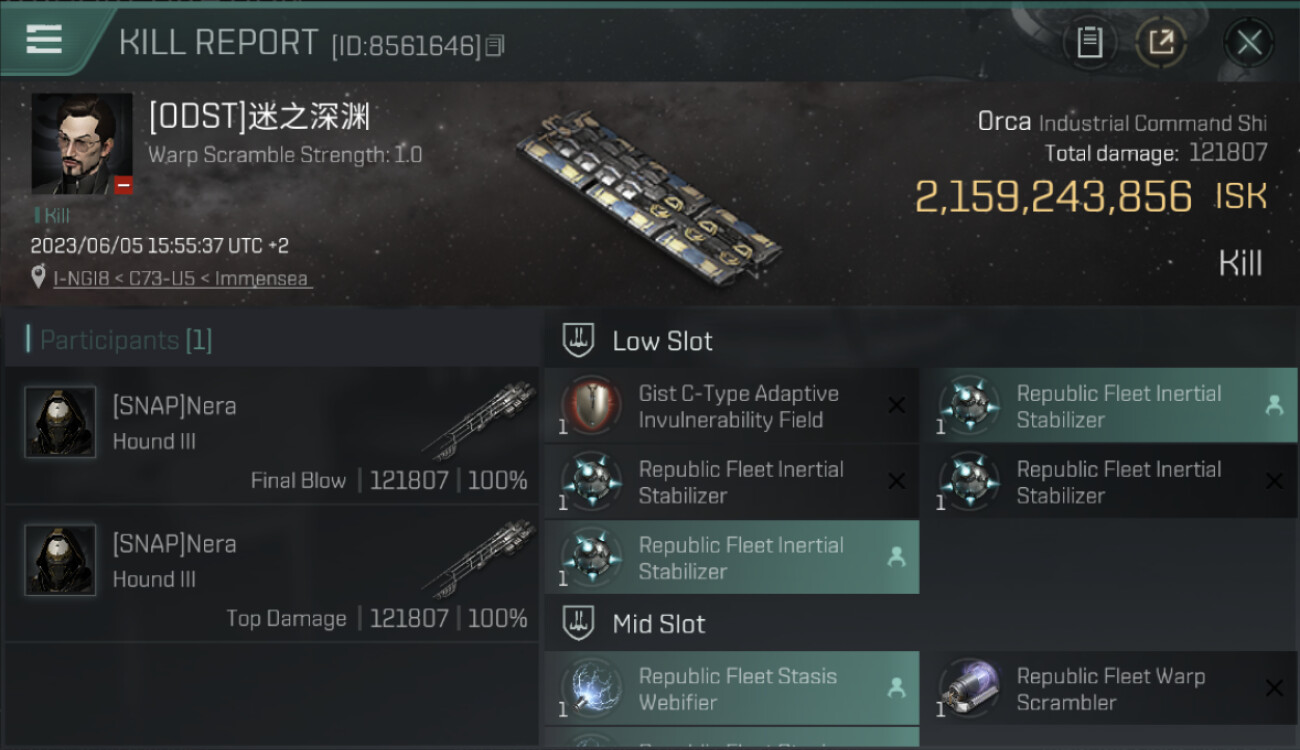The width and height of the screenshot is (1300, 750).
Task: Close the kill report window
Action: [1248, 42]
